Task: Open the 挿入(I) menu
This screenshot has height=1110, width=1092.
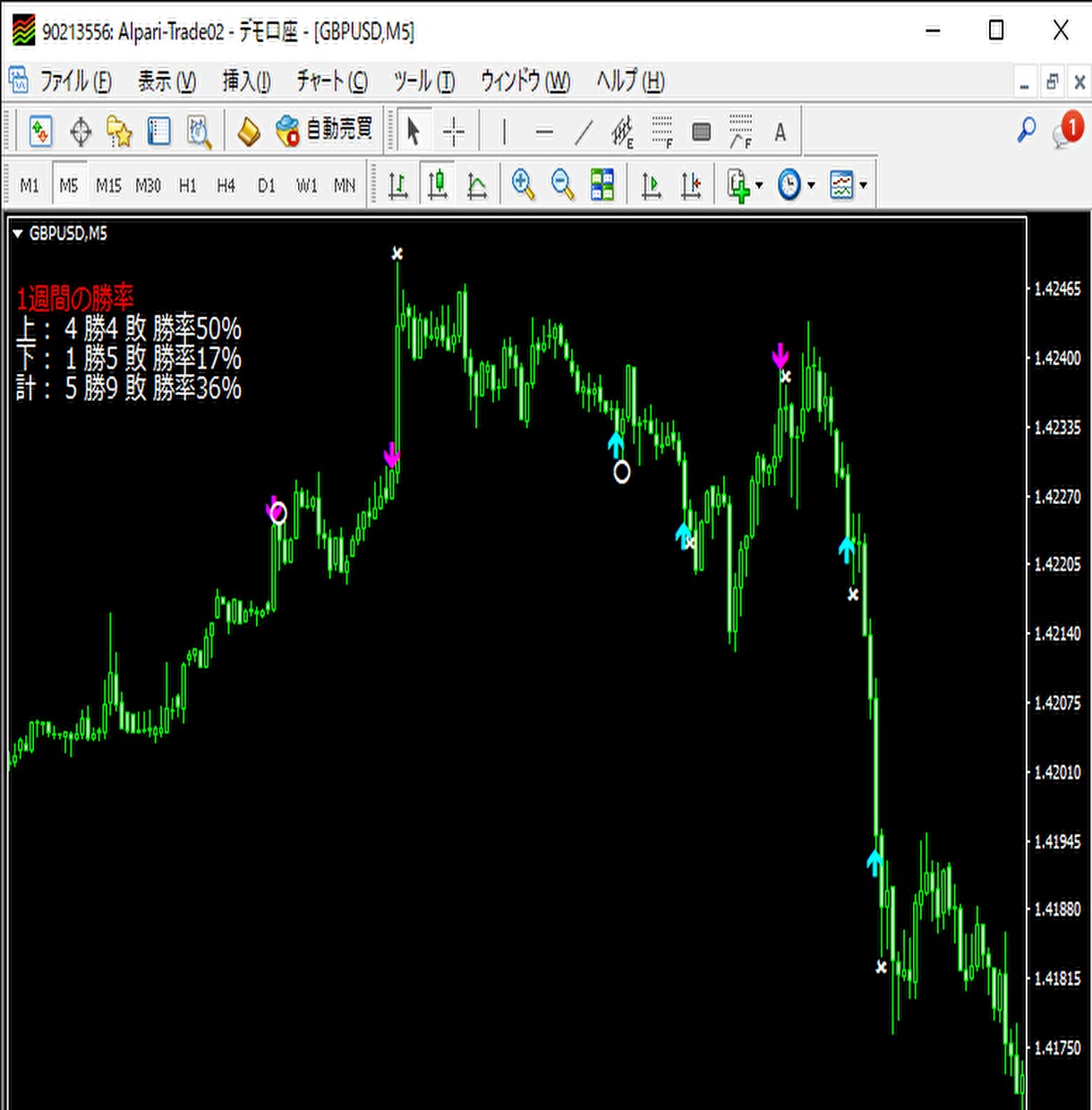Action: click(246, 81)
